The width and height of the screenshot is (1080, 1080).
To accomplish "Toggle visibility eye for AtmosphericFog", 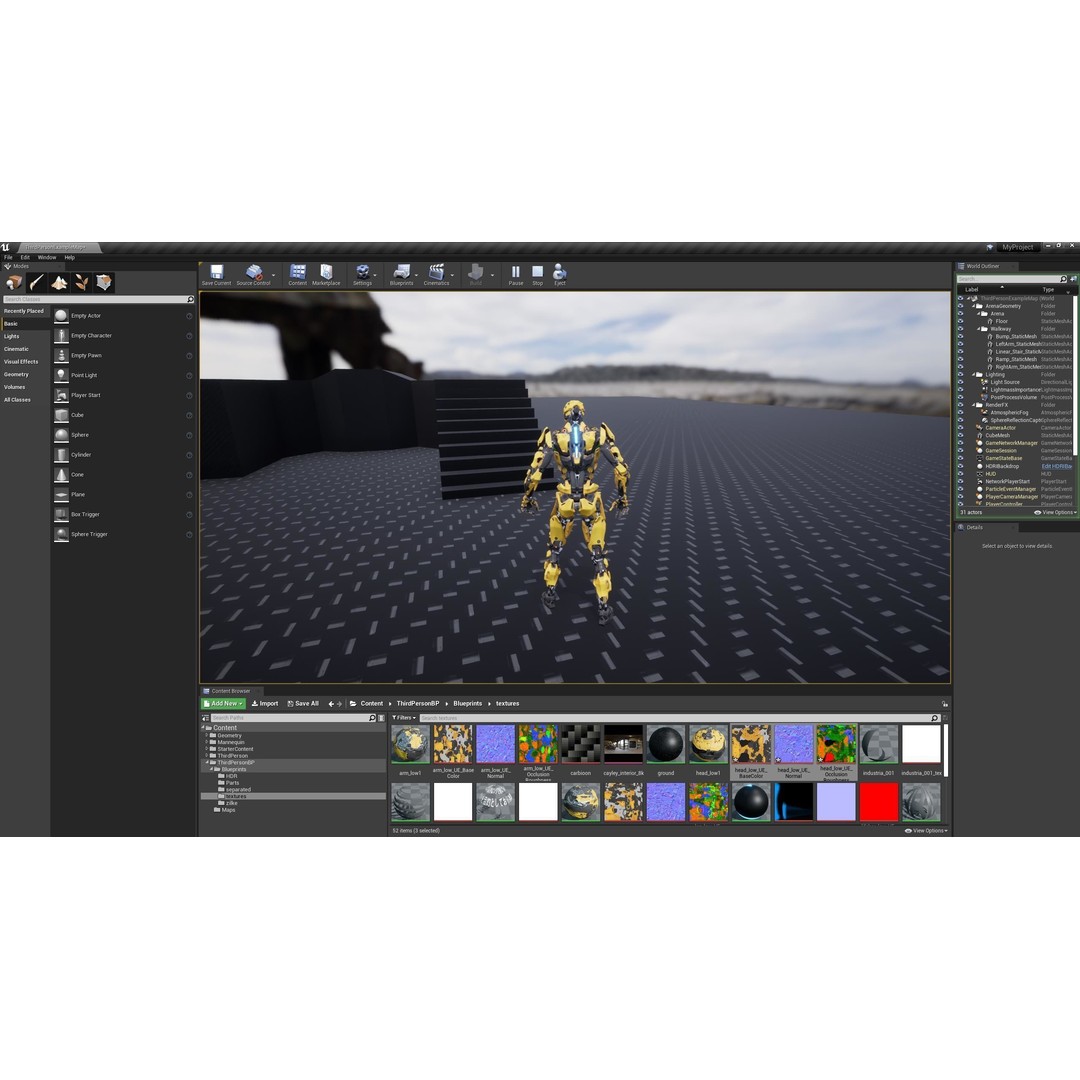I will point(961,413).
